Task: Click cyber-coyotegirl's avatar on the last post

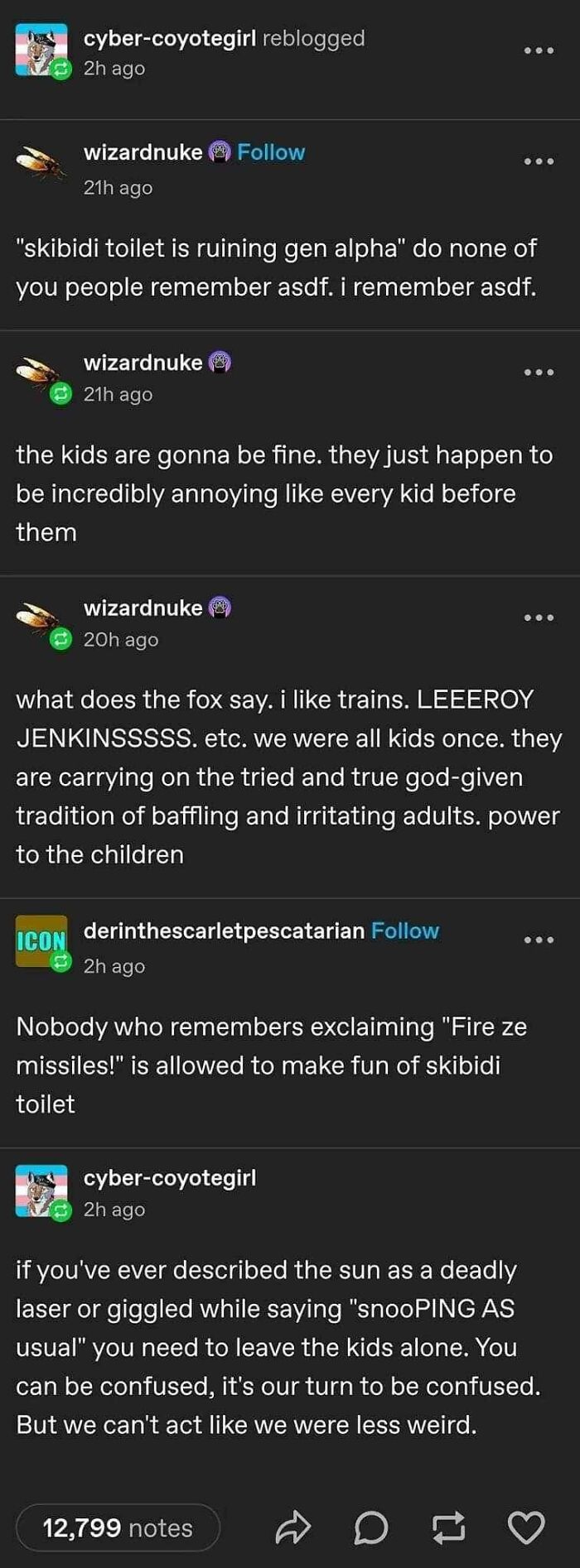Action: click(41, 1192)
